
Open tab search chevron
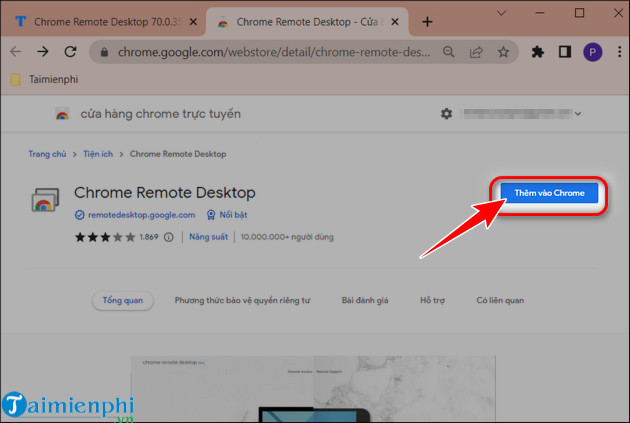(501, 13)
